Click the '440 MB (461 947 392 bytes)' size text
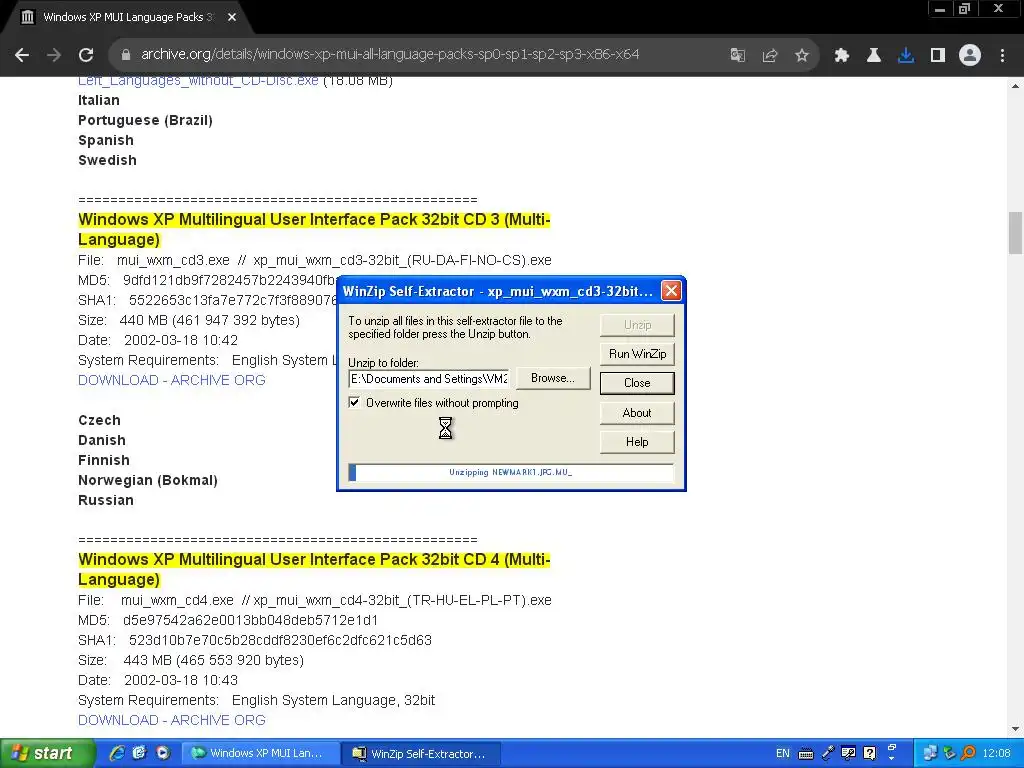The width and height of the screenshot is (1024, 768). [x=210, y=320]
